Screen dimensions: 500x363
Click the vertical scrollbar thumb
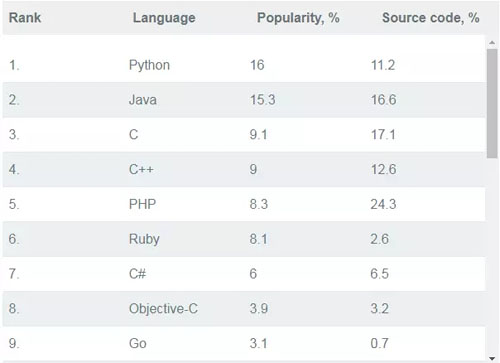coord(492,103)
